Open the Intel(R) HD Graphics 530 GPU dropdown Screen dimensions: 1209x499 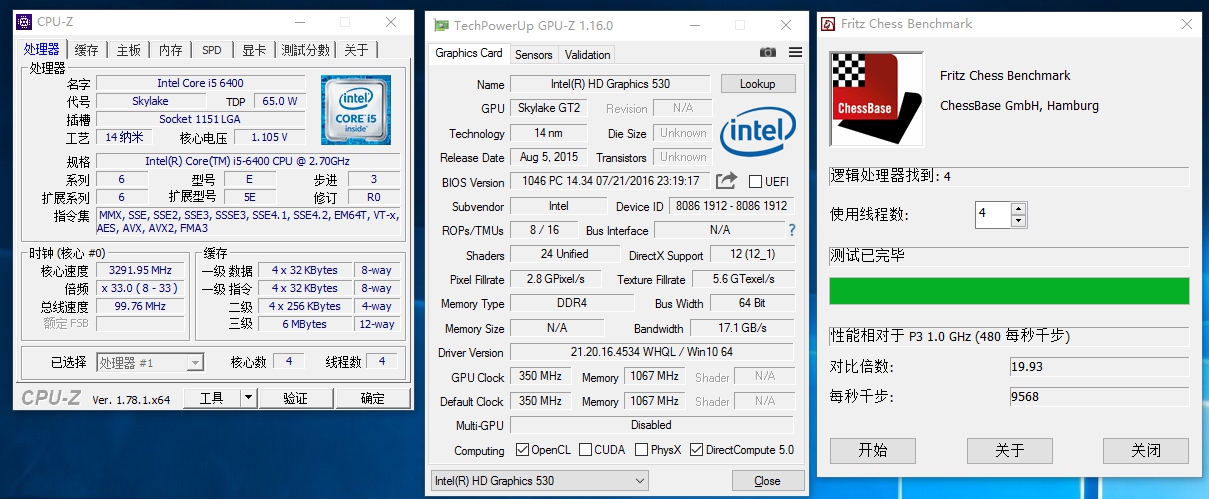coord(540,481)
